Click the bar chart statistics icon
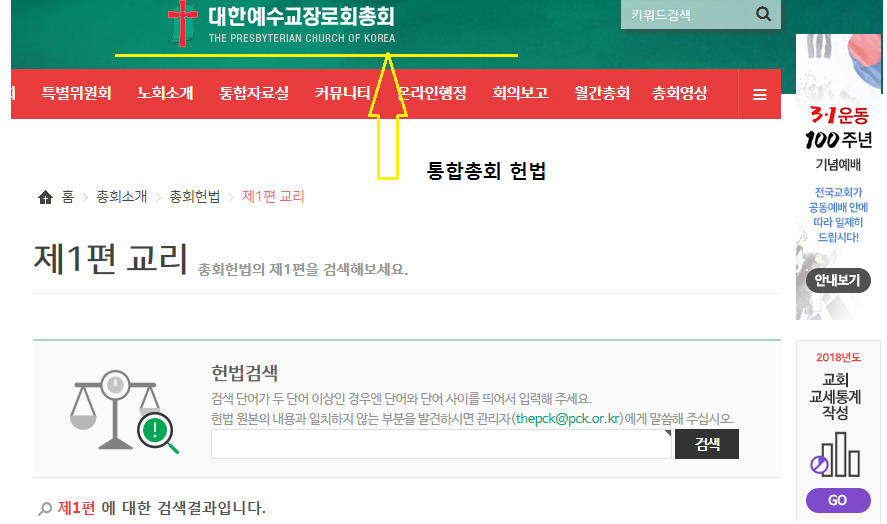Image resolution: width=887 pixels, height=524 pixels. (x=836, y=454)
